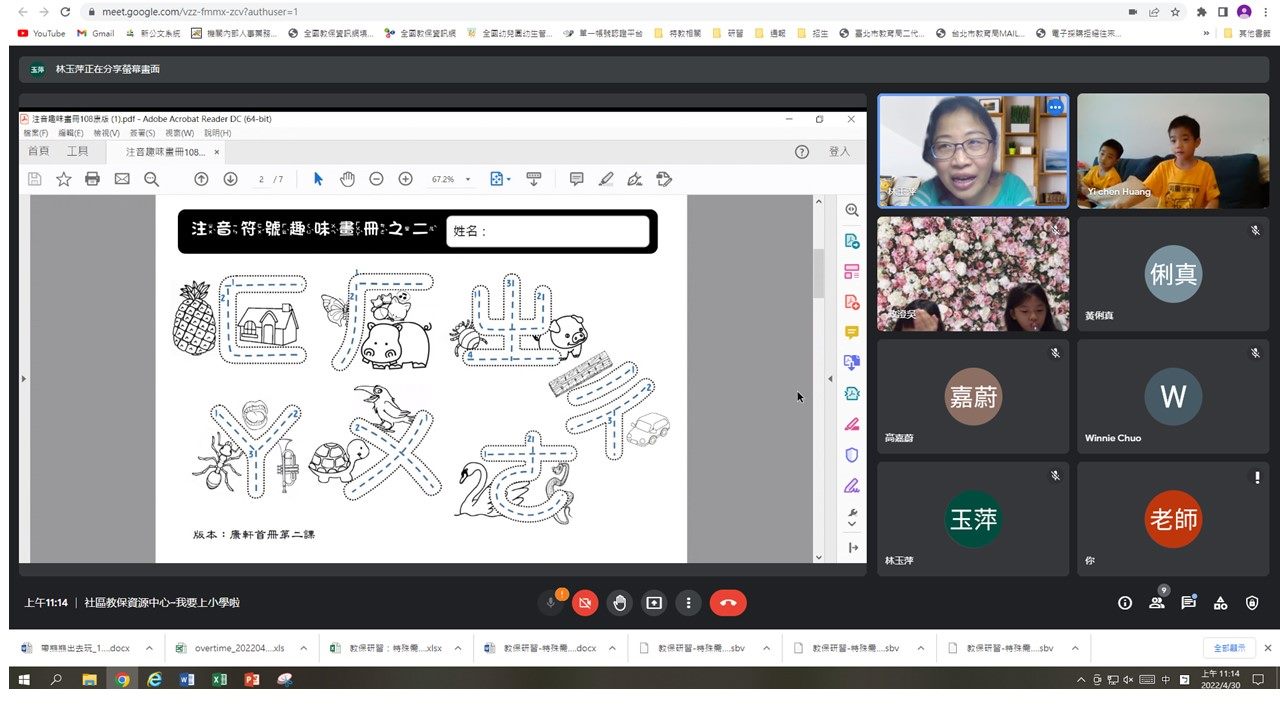This screenshot has width=1280, height=720.
Task: Click the 登入 sign-in link in Acrobat
Action: [x=839, y=152]
